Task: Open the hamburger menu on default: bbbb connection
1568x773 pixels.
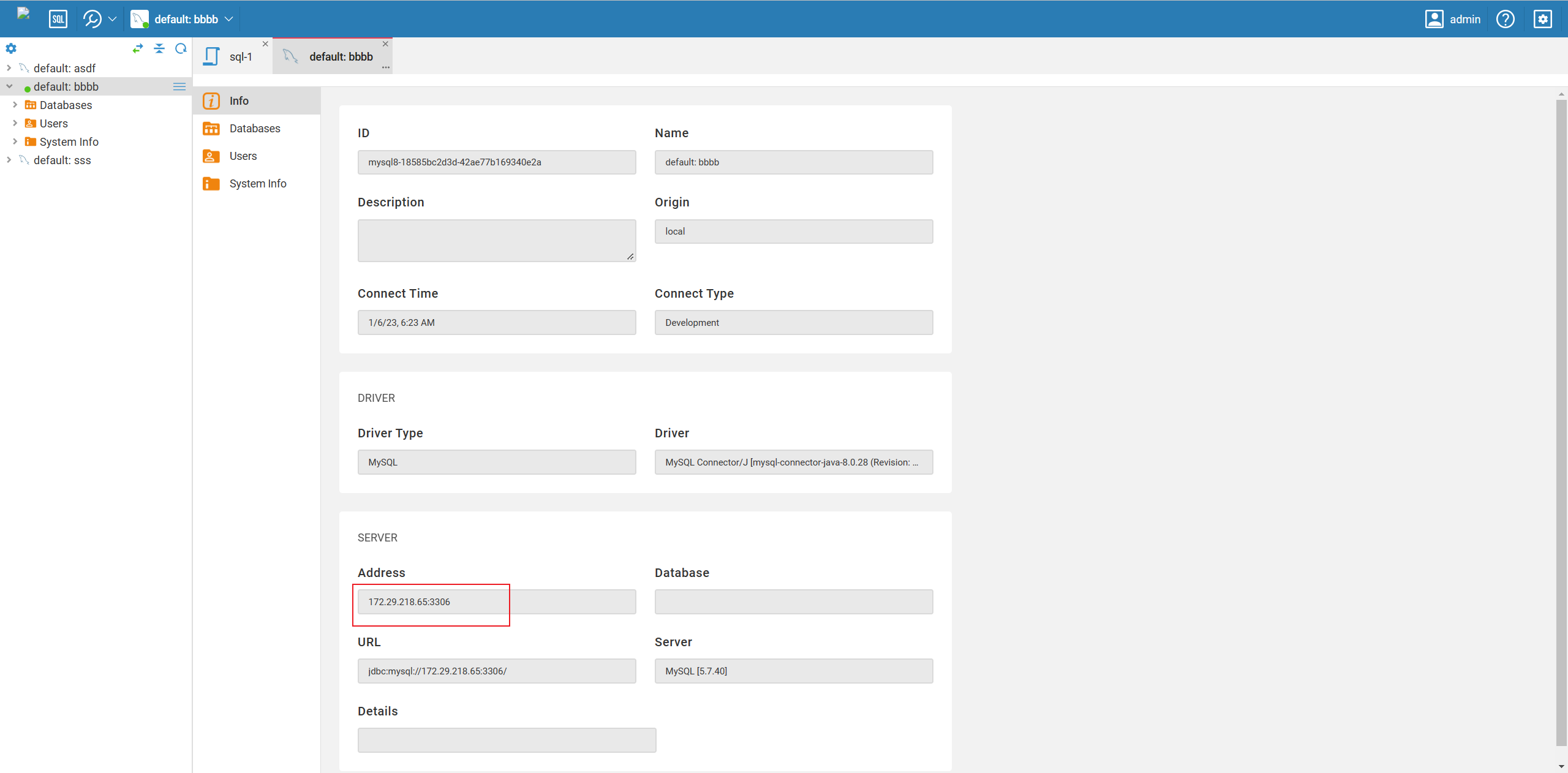Action: coord(179,86)
